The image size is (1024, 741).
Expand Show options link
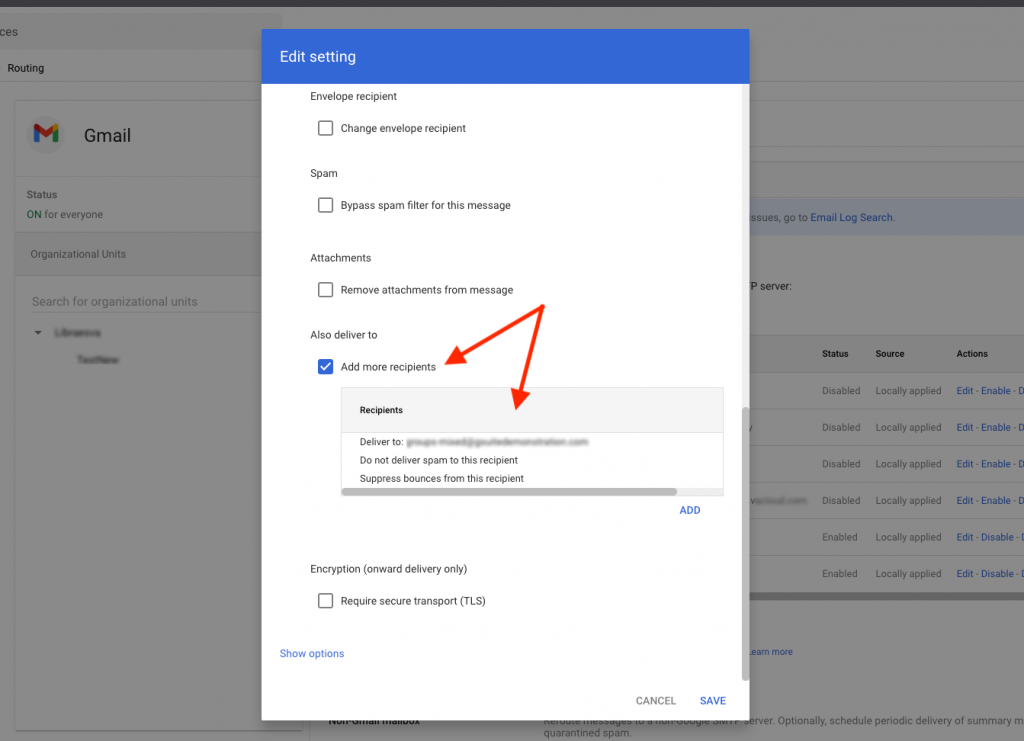tap(312, 654)
